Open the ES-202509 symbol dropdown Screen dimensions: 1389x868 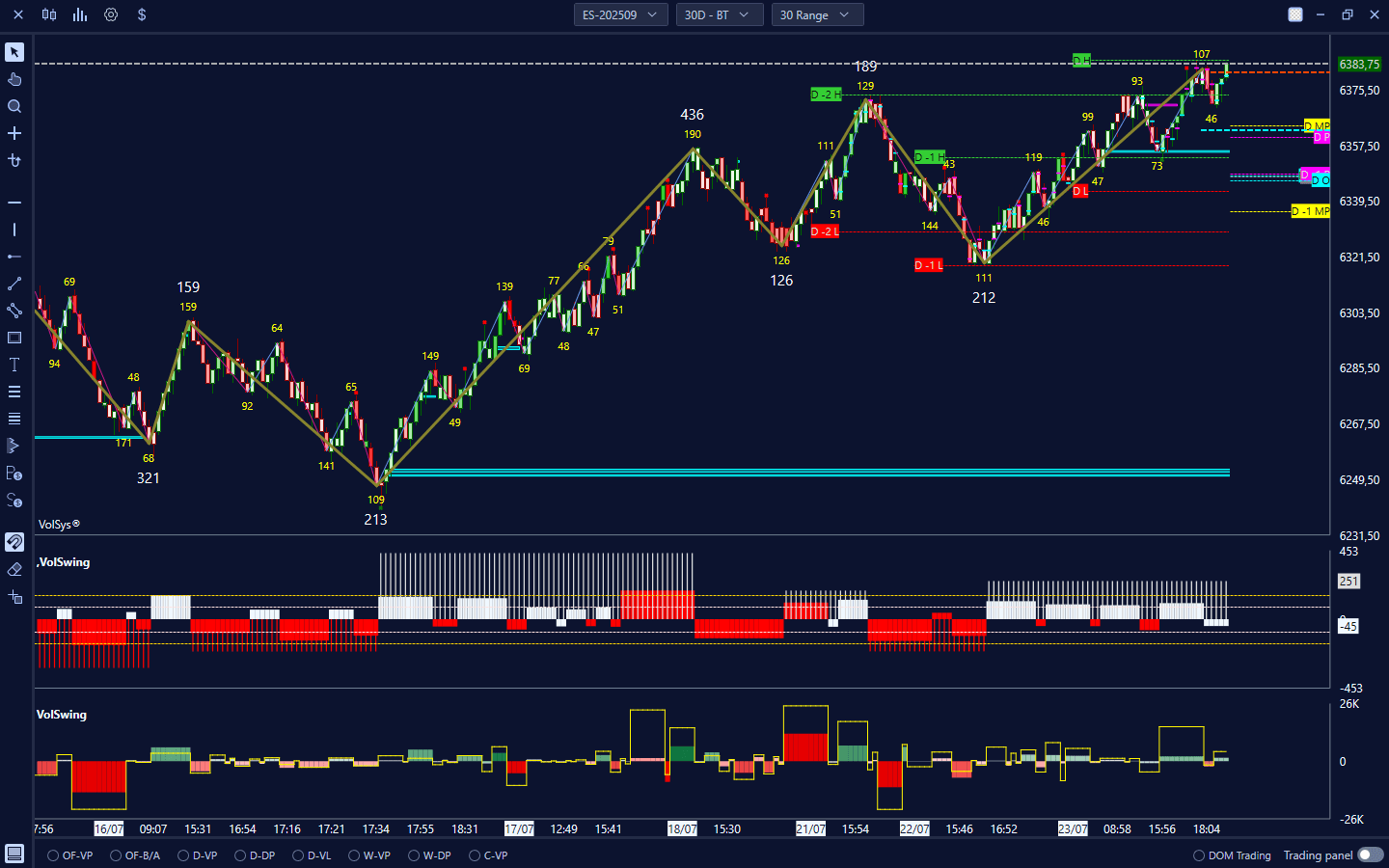(x=620, y=14)
